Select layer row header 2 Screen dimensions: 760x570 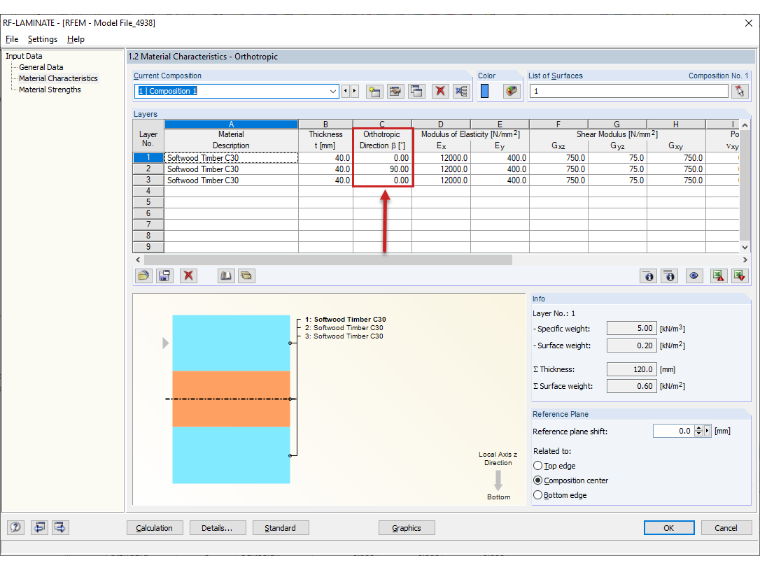[x=148, y=169]
